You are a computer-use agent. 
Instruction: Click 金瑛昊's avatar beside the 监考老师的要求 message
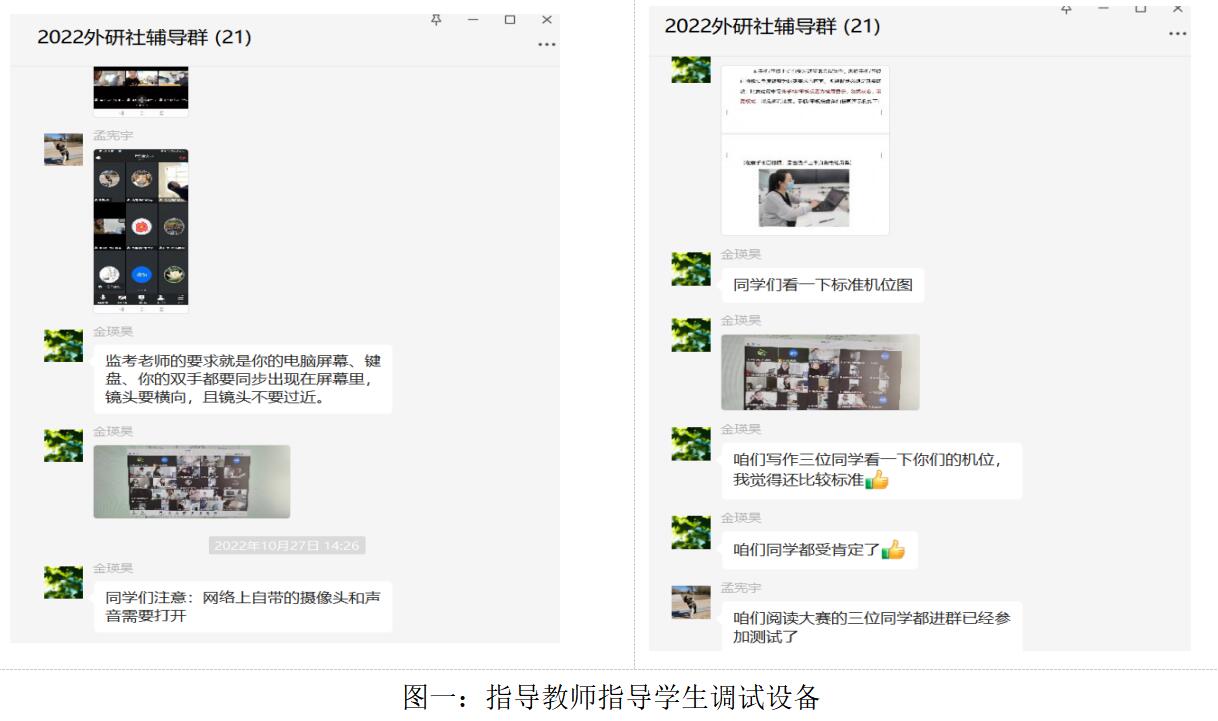(63, 345)
